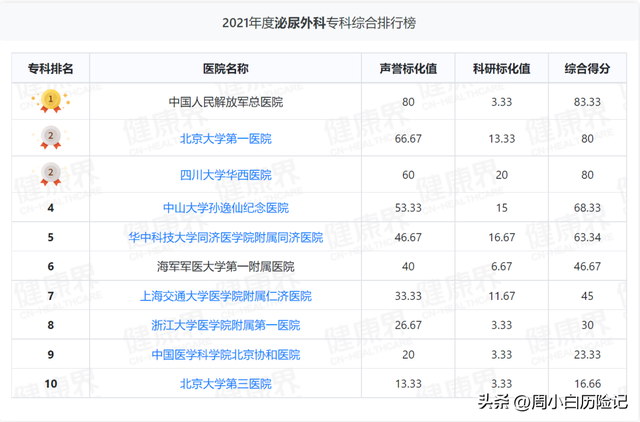Open 华中科技大学同济医学院附属同济医院 link
Screen dimensions: 640x422
tap(226, 237)
